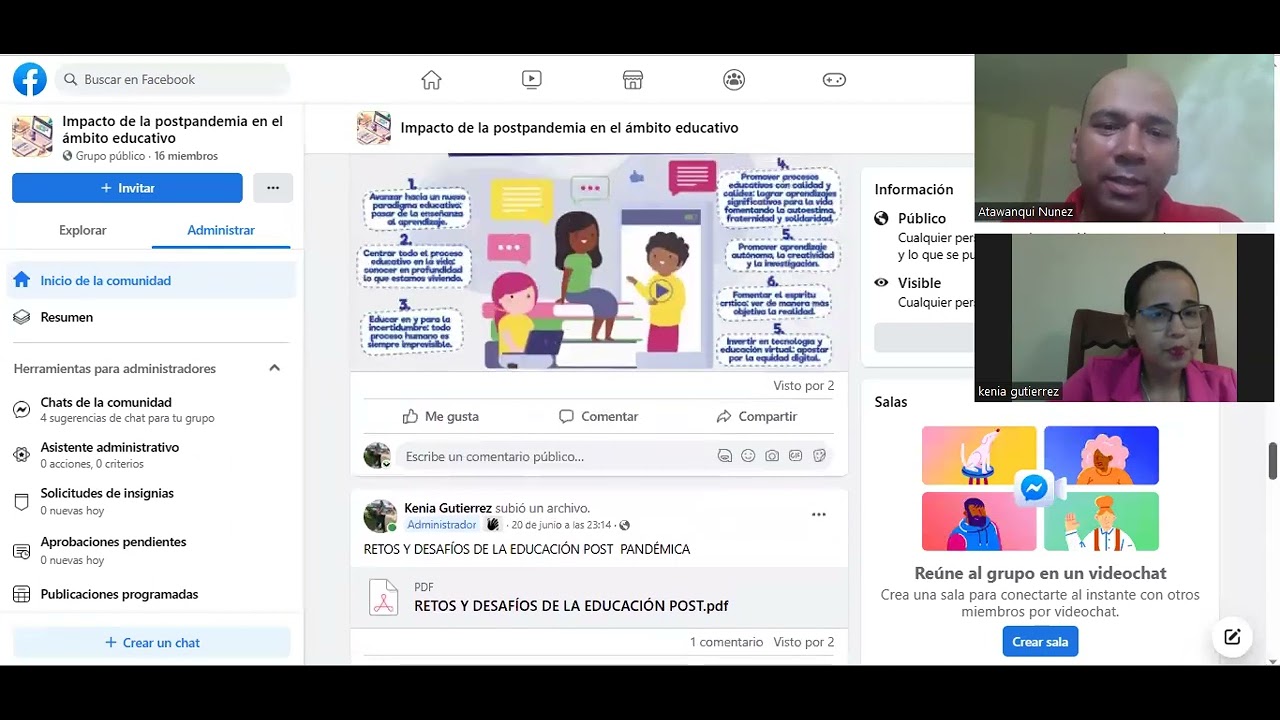This screenshot has width=1280, height=720.
Task: Click the Compartir button
Action: (x=757, y=416)
